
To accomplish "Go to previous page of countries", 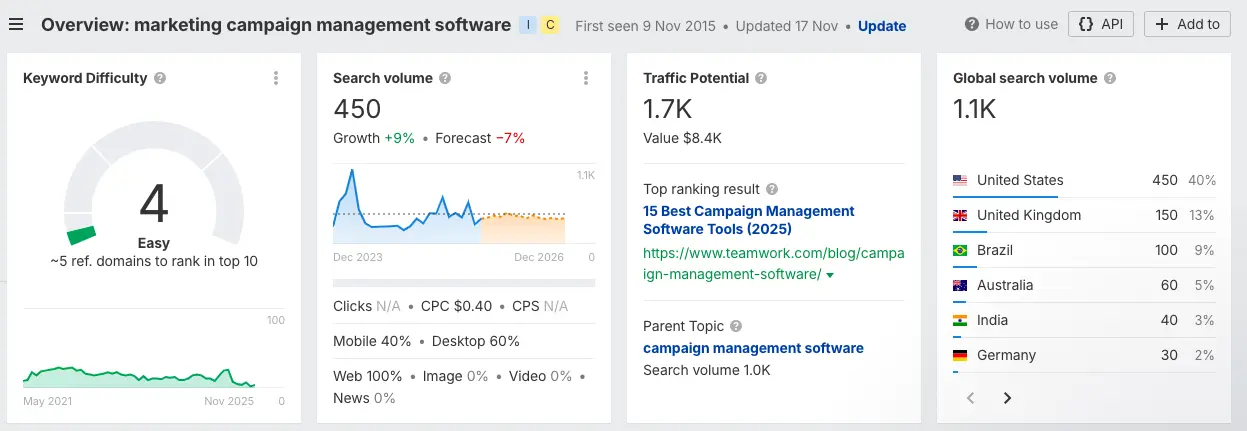I will [970, 398].
